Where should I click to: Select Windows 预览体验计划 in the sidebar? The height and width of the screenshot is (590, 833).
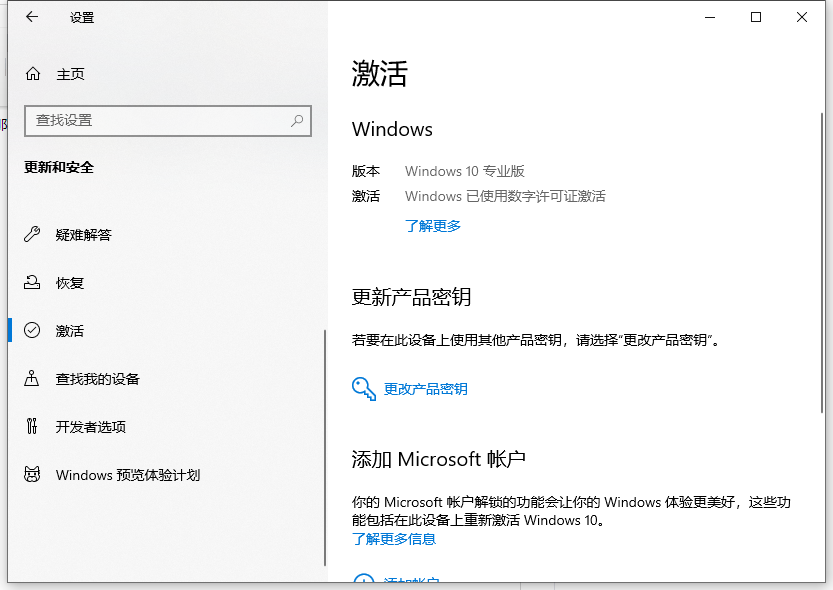click(125, 474)
